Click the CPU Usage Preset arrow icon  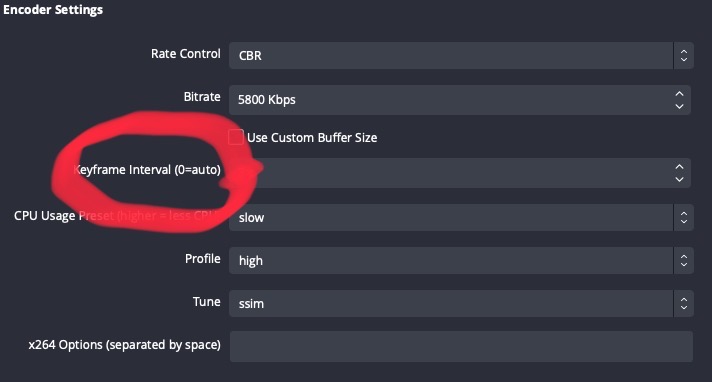pyautogui.click(x=683, y=218)
